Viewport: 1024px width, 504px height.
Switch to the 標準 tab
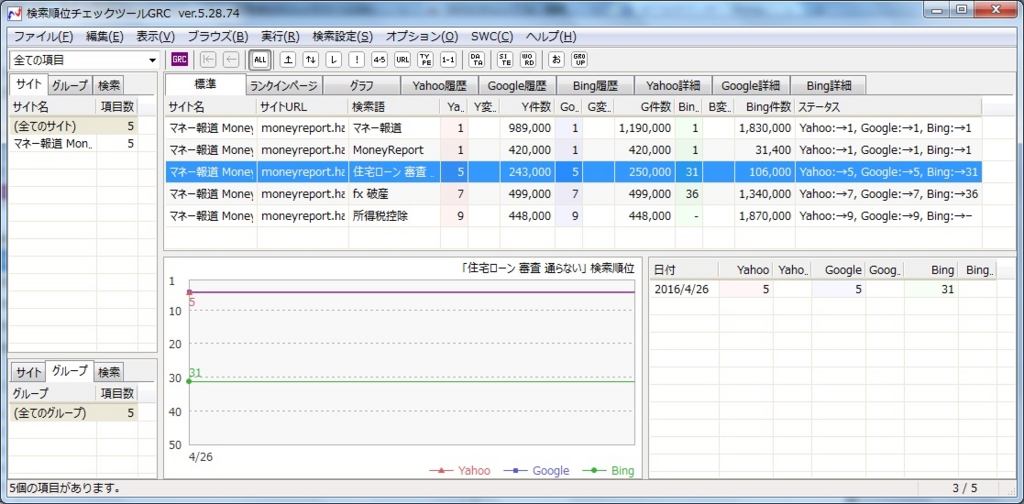[205, 84]
